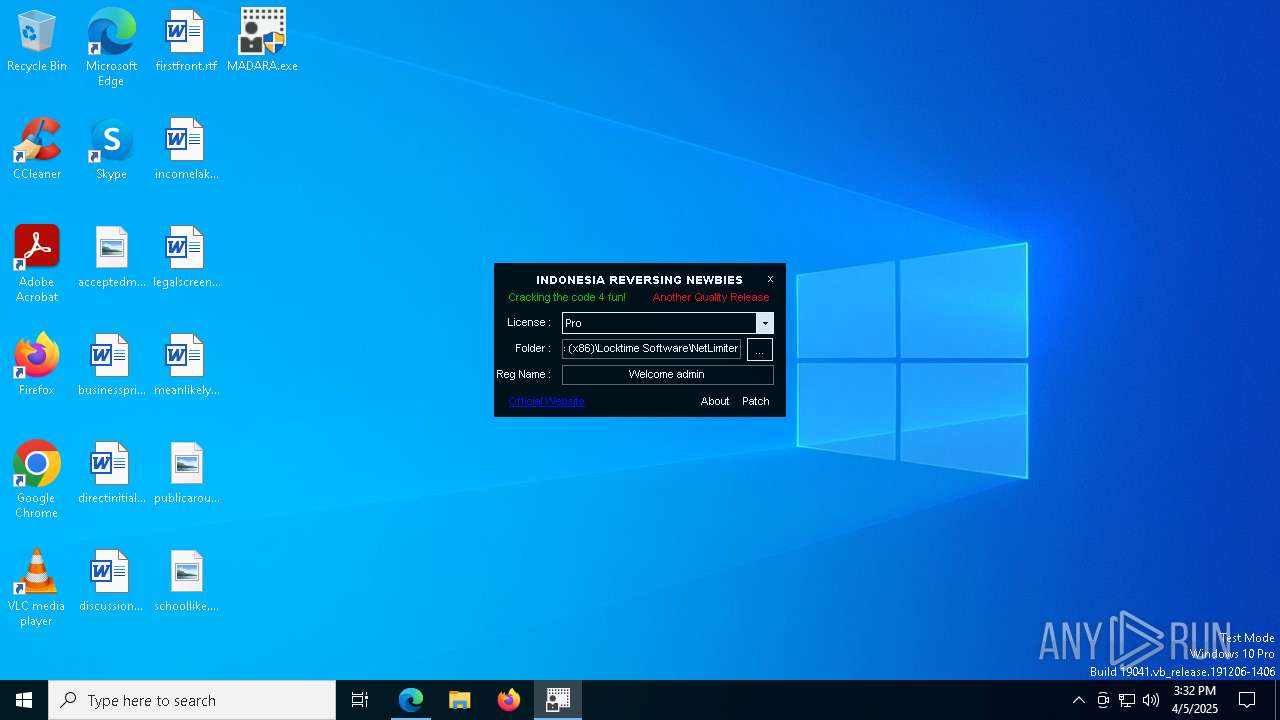Click the folder browse '...' button

click(760, 349)
